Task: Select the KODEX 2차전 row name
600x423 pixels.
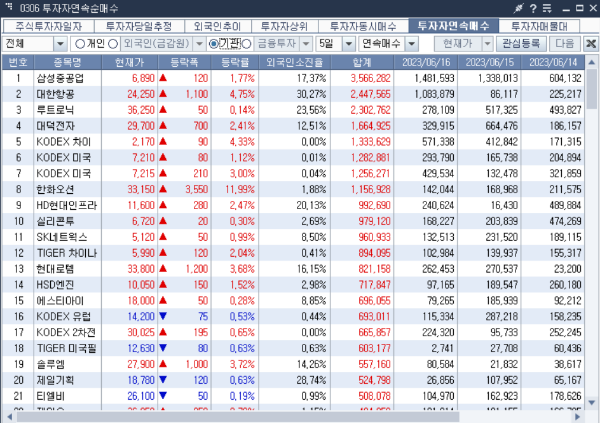Action: pos(65,332)
